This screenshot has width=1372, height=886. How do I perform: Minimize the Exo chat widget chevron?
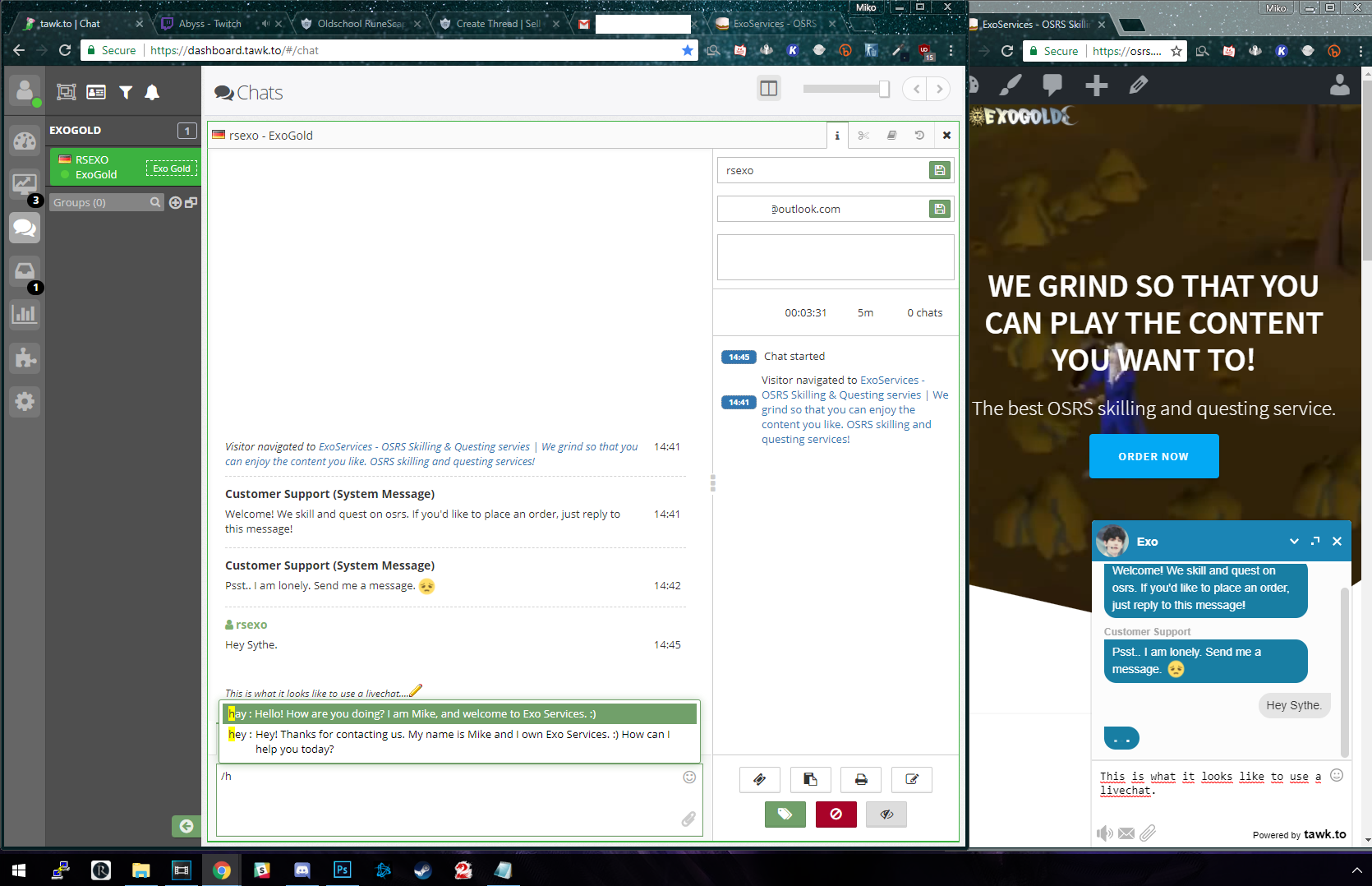point(1294,541)
